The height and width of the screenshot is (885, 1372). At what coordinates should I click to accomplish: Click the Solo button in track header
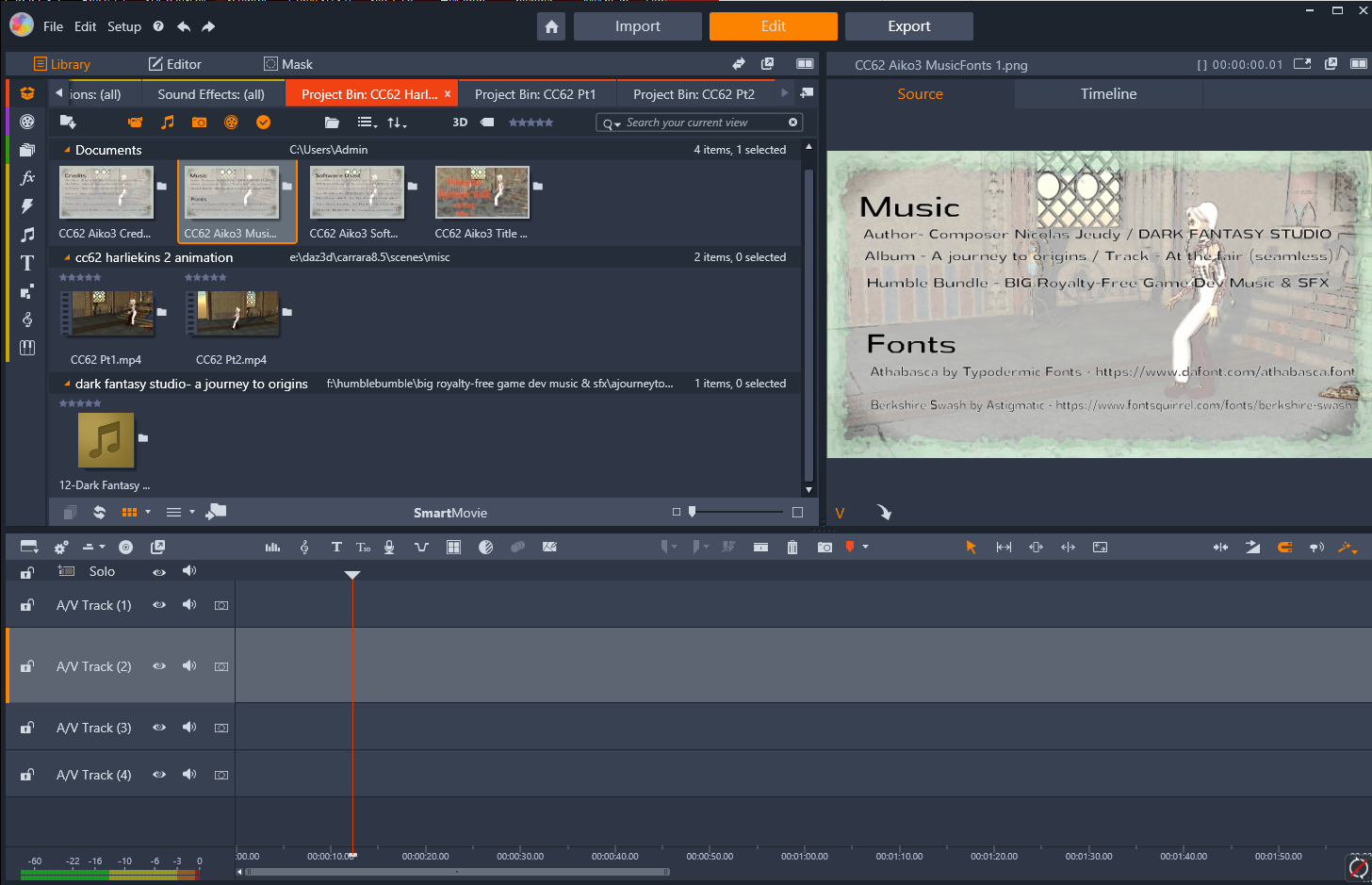pyautogui.click(x=102, y=571)
